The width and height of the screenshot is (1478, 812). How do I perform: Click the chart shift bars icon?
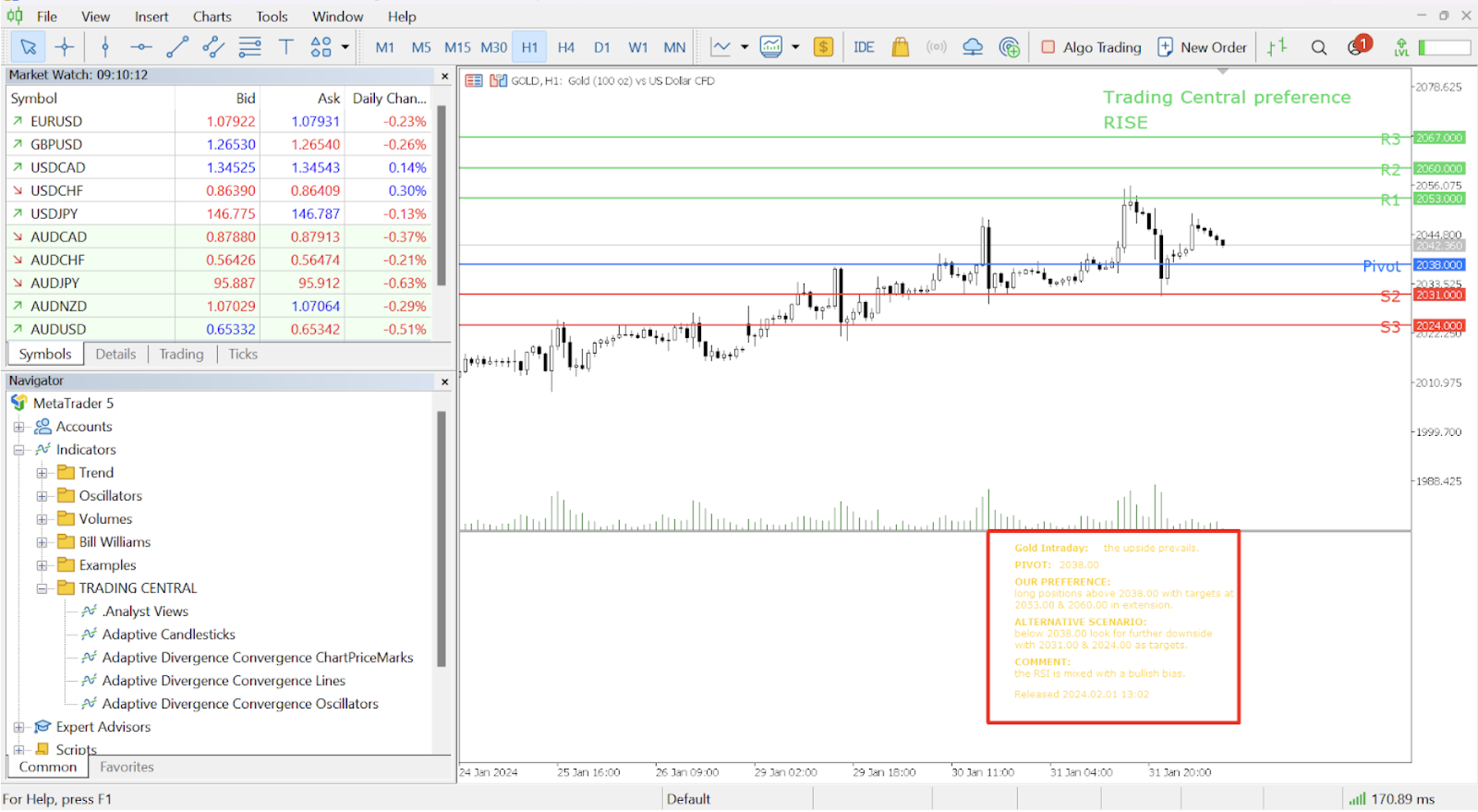pyautogui.click(x=1278, y=47)
